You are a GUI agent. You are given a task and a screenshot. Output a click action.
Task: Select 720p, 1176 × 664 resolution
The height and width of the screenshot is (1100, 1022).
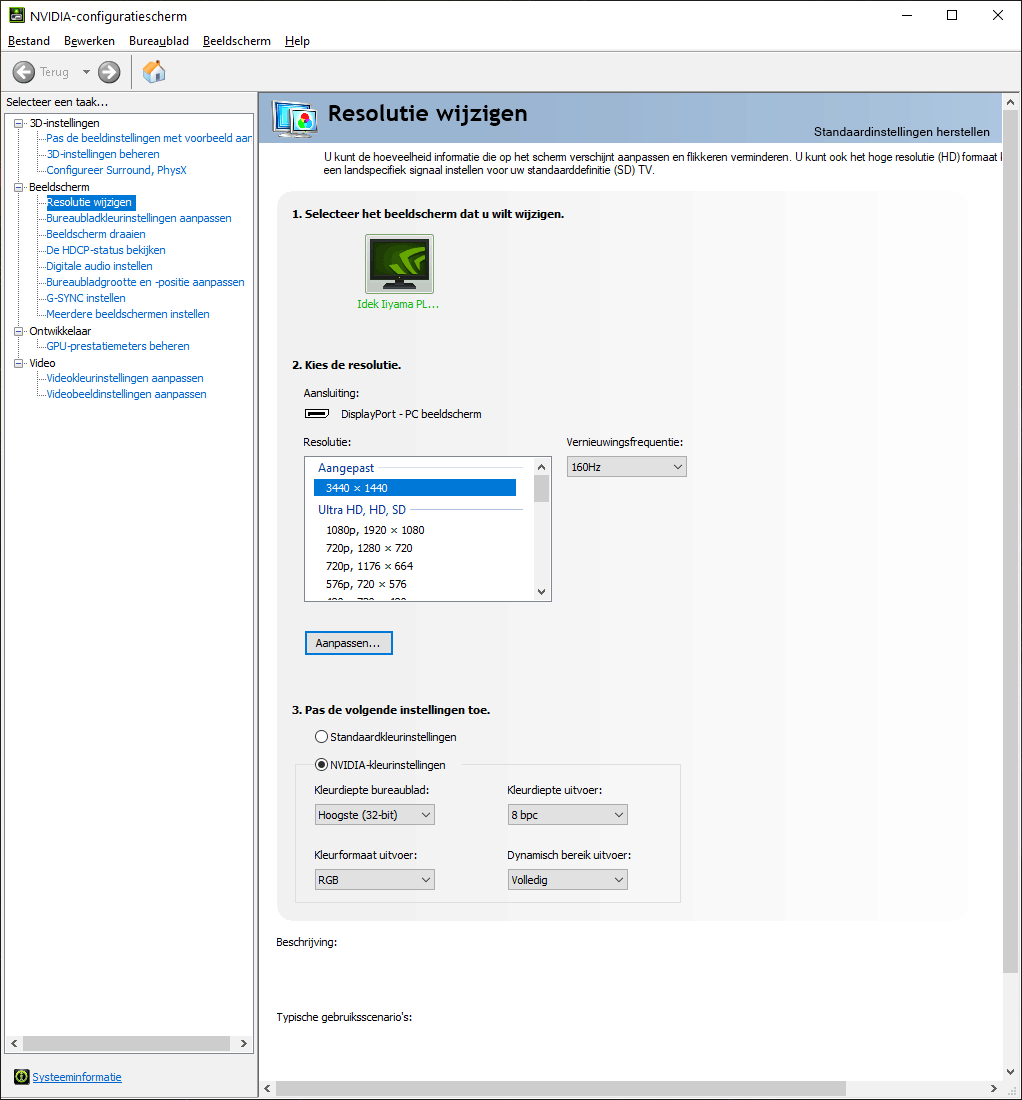(369, 566)
